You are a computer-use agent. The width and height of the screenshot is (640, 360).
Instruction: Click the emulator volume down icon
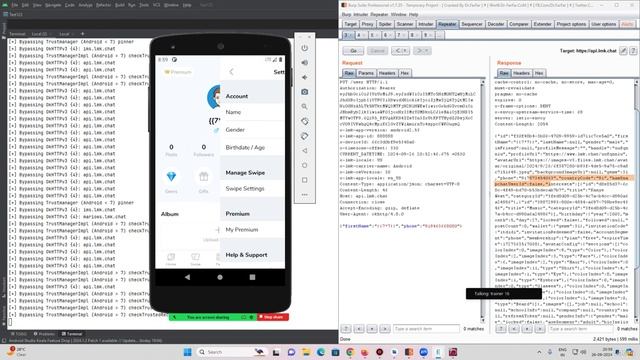click(x=304, y=78)
